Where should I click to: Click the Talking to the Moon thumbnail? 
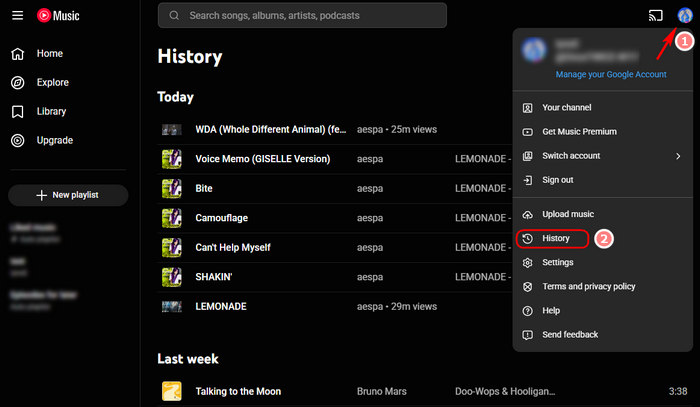point(171,391)
